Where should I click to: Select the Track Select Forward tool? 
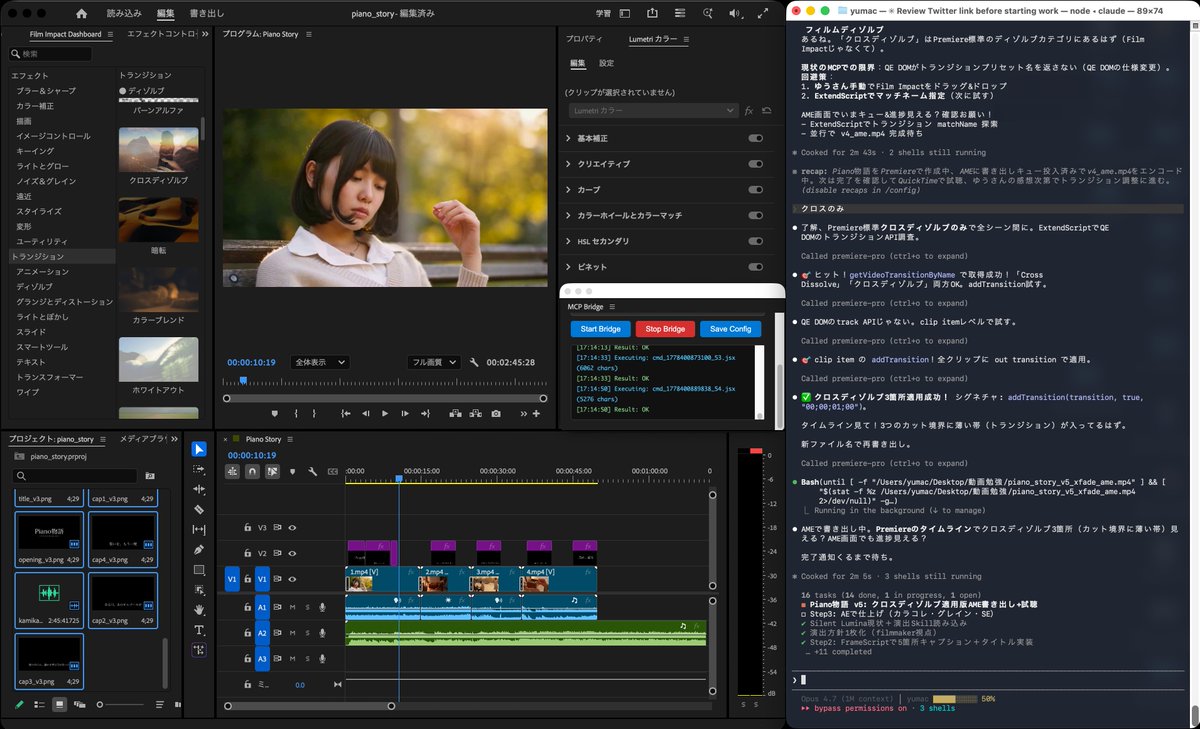tap(199, 469)
